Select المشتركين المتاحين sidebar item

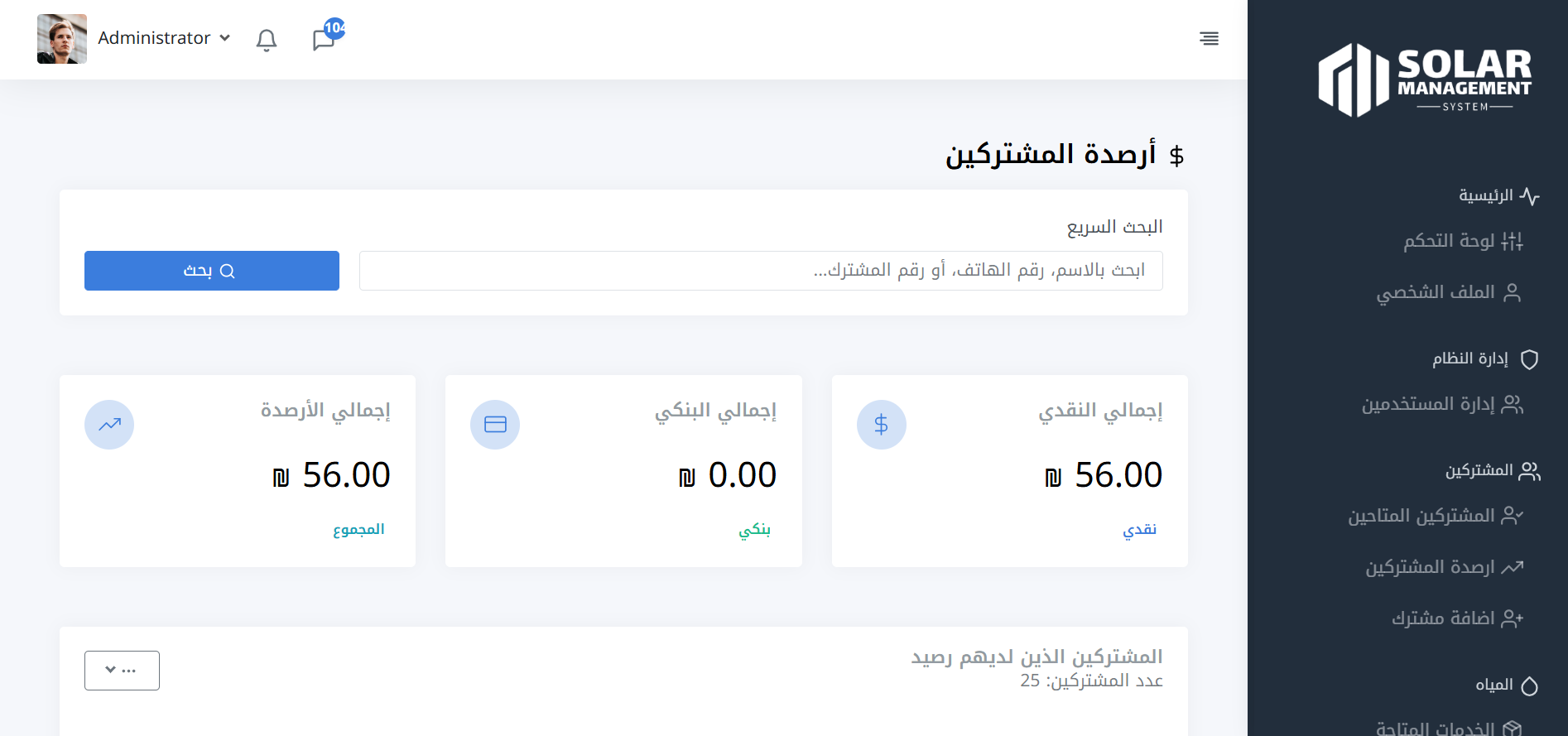1435,516
